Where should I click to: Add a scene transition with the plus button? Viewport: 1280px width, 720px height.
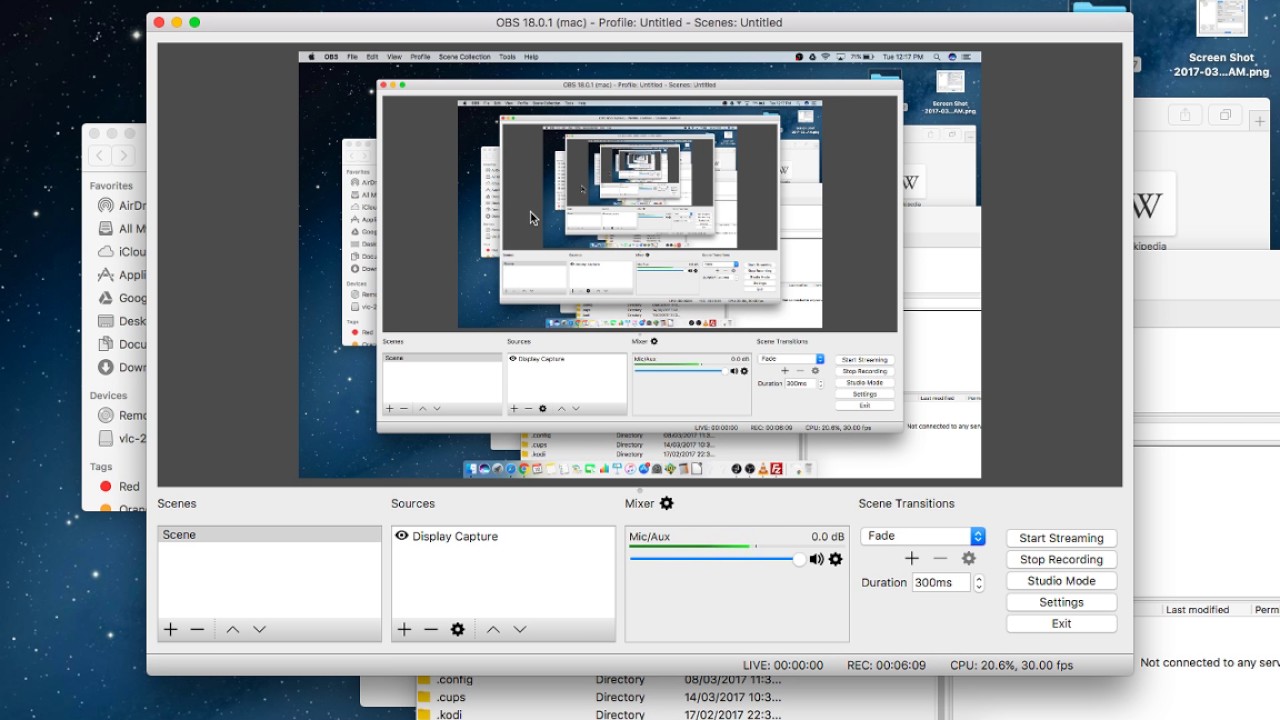point(911,559)
